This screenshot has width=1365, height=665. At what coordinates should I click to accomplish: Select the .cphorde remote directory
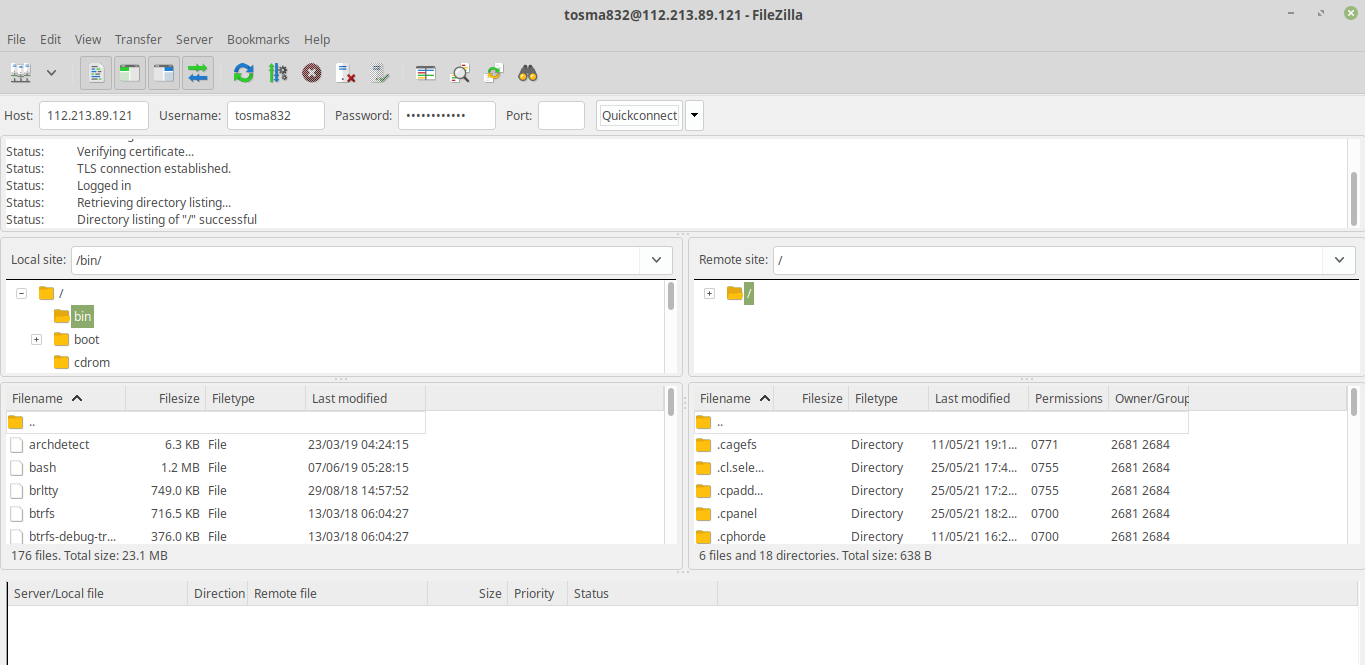coord(941,535)
